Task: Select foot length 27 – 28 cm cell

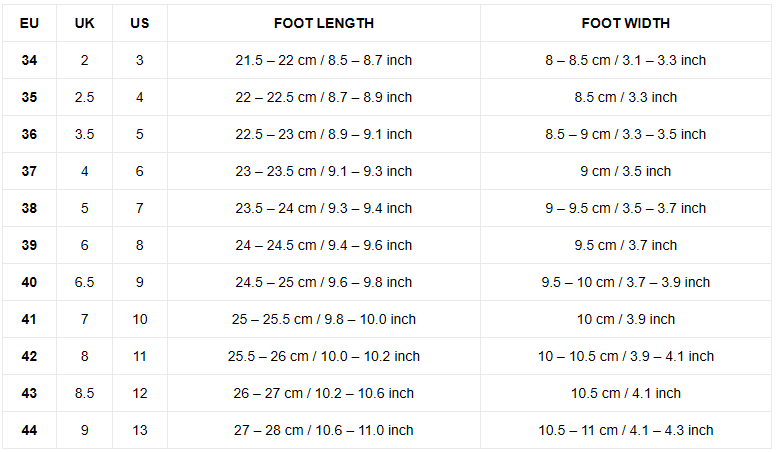Action: click(324, 430)
